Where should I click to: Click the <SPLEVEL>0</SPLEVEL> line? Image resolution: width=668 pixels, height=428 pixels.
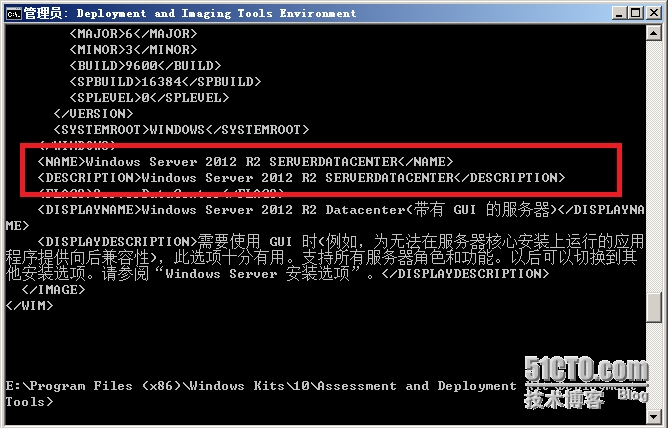(x=149, y=98)
